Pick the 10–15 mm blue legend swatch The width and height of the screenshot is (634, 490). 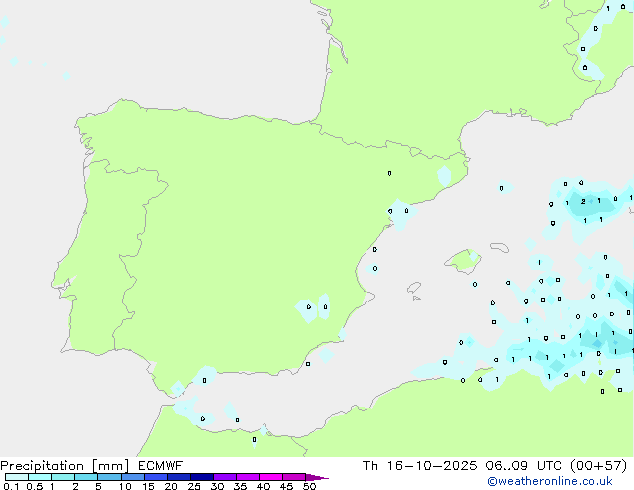[x=133, y=477]
